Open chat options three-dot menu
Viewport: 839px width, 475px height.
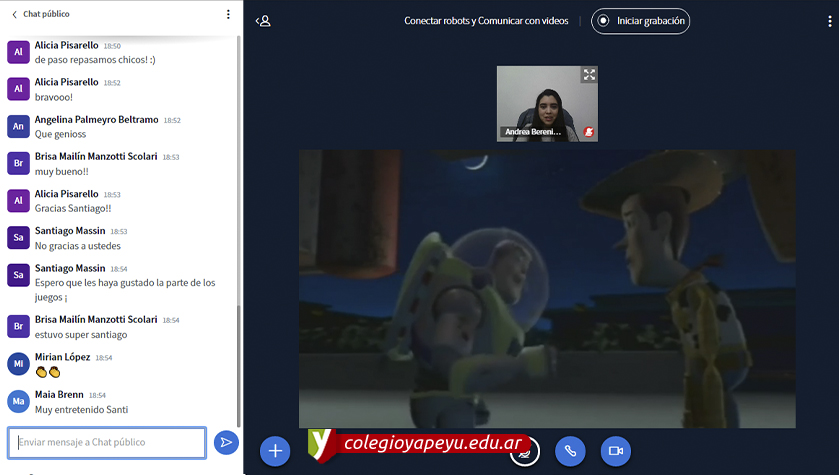pos(228,15)
